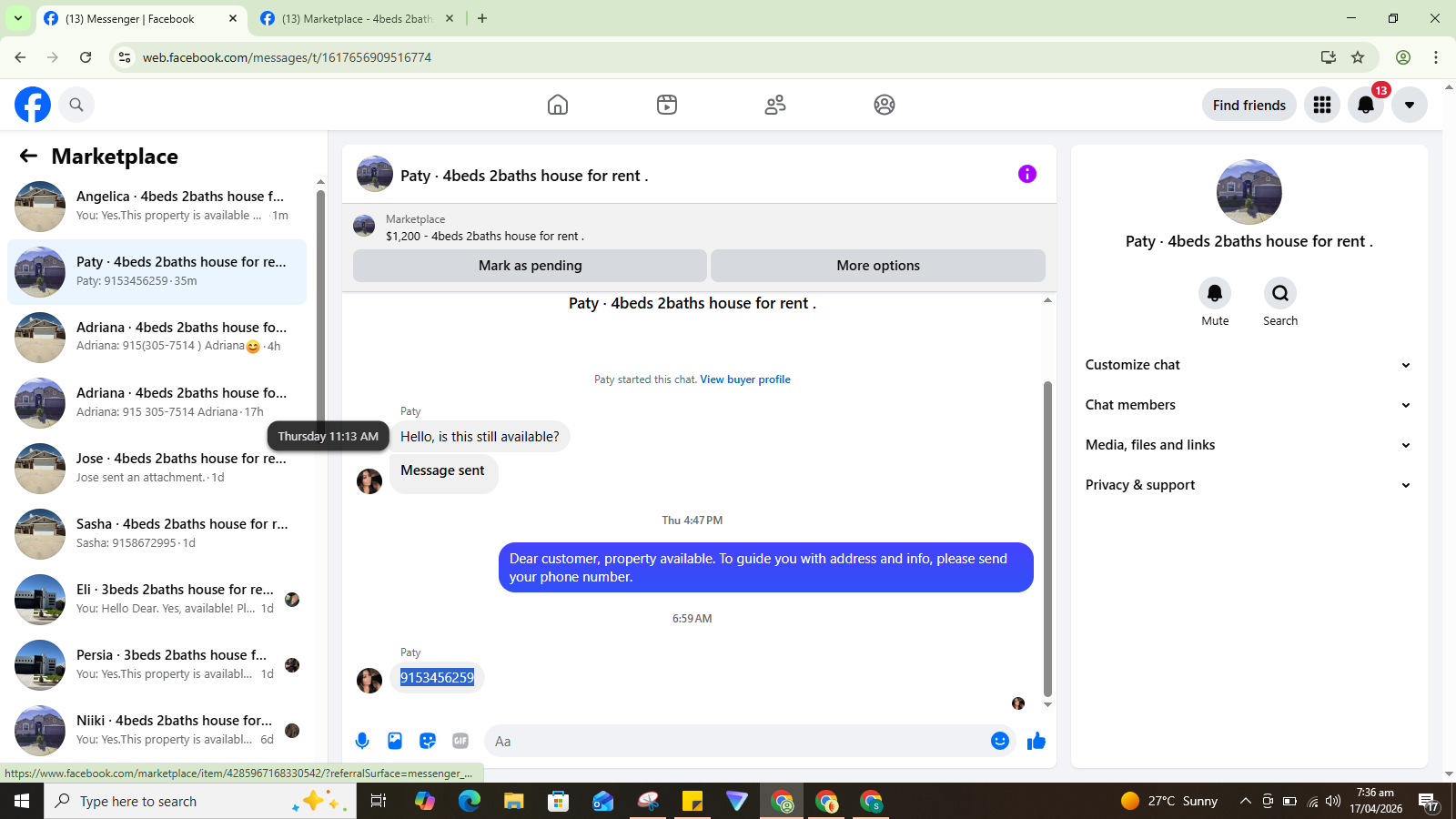The image size is (1456, 819).
Task: Open Jose sent an attachment conversation
Action: tap(157, 469)
